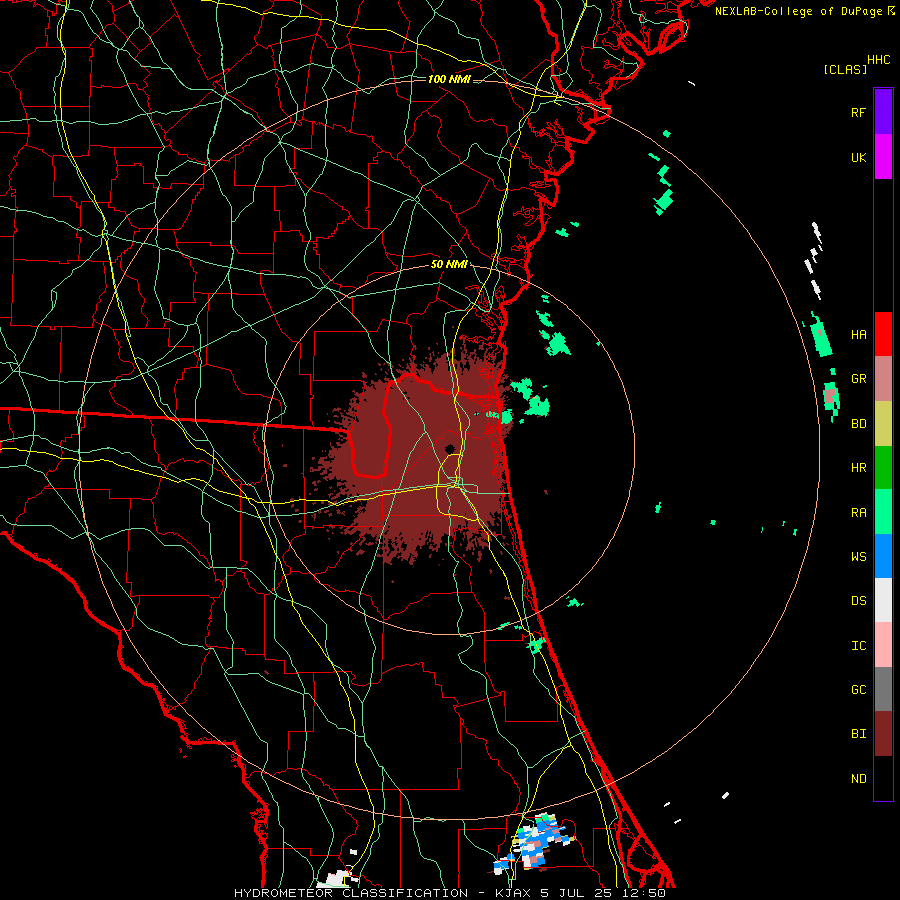The height and width of the screenshot is (900, 900).
Task: Click the 'RF' legend label
Action: click(x=859, y=112)
